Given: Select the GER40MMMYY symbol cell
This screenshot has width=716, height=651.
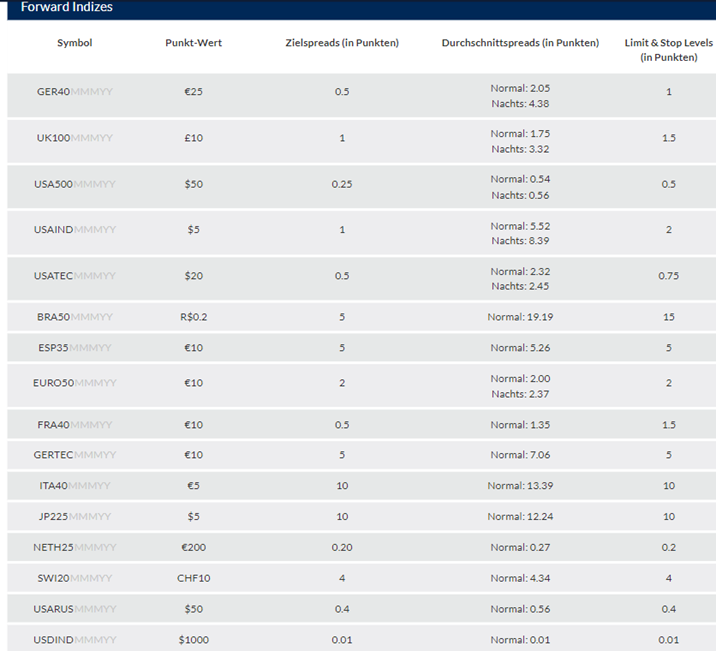Looking at the screenshot, I should tap(74, 92).
